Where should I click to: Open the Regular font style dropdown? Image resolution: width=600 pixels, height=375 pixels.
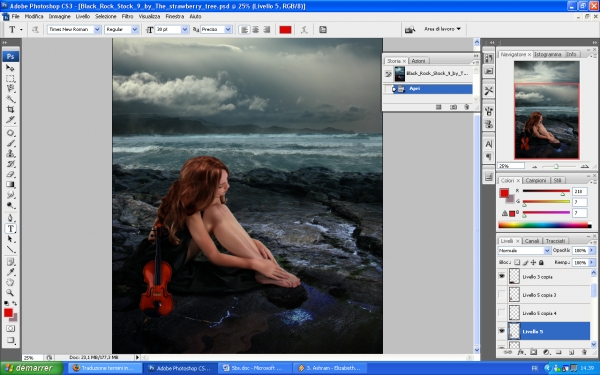(135, 29)
